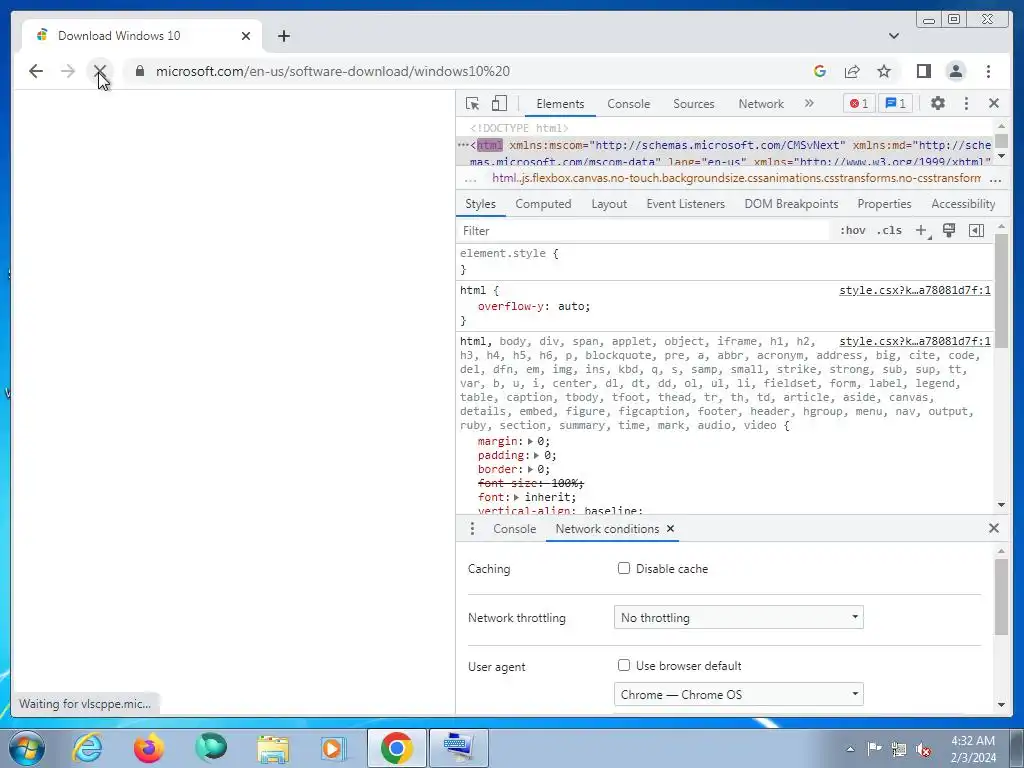Close the DevTools panel
1024x768 pixels.
[x=994, y=103]
